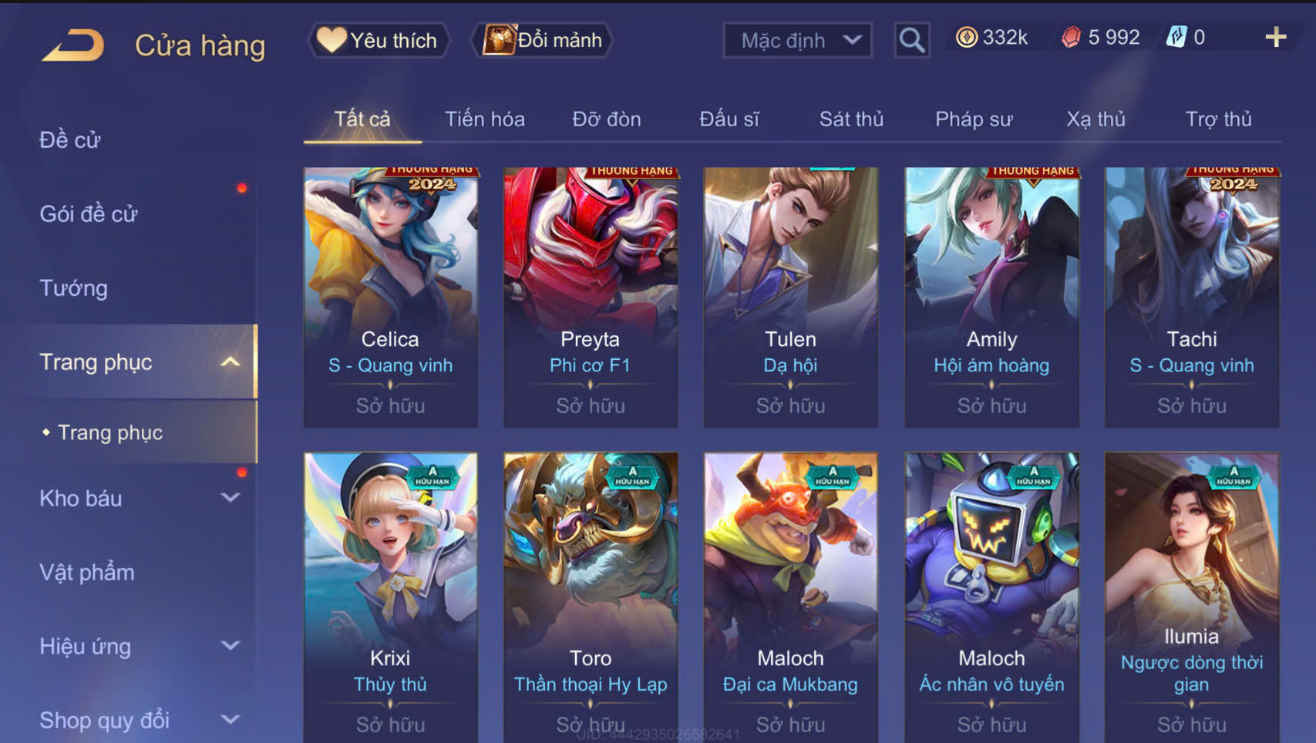Select the Tiến hóa tab
1316x743 pixels.
tap(485, 119)
